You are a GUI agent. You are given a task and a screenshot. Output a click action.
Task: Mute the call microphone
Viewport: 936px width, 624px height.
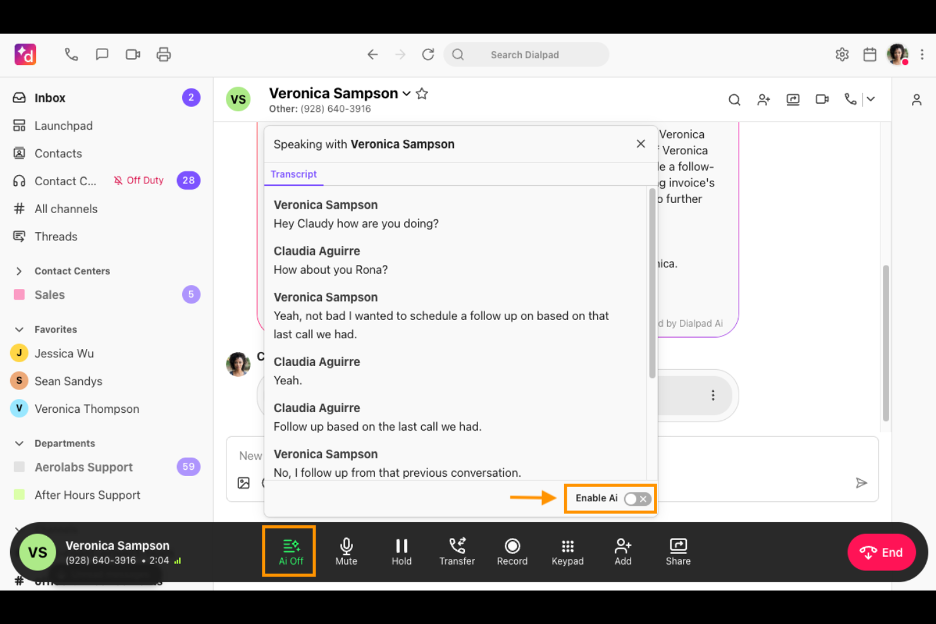[346, 551]
